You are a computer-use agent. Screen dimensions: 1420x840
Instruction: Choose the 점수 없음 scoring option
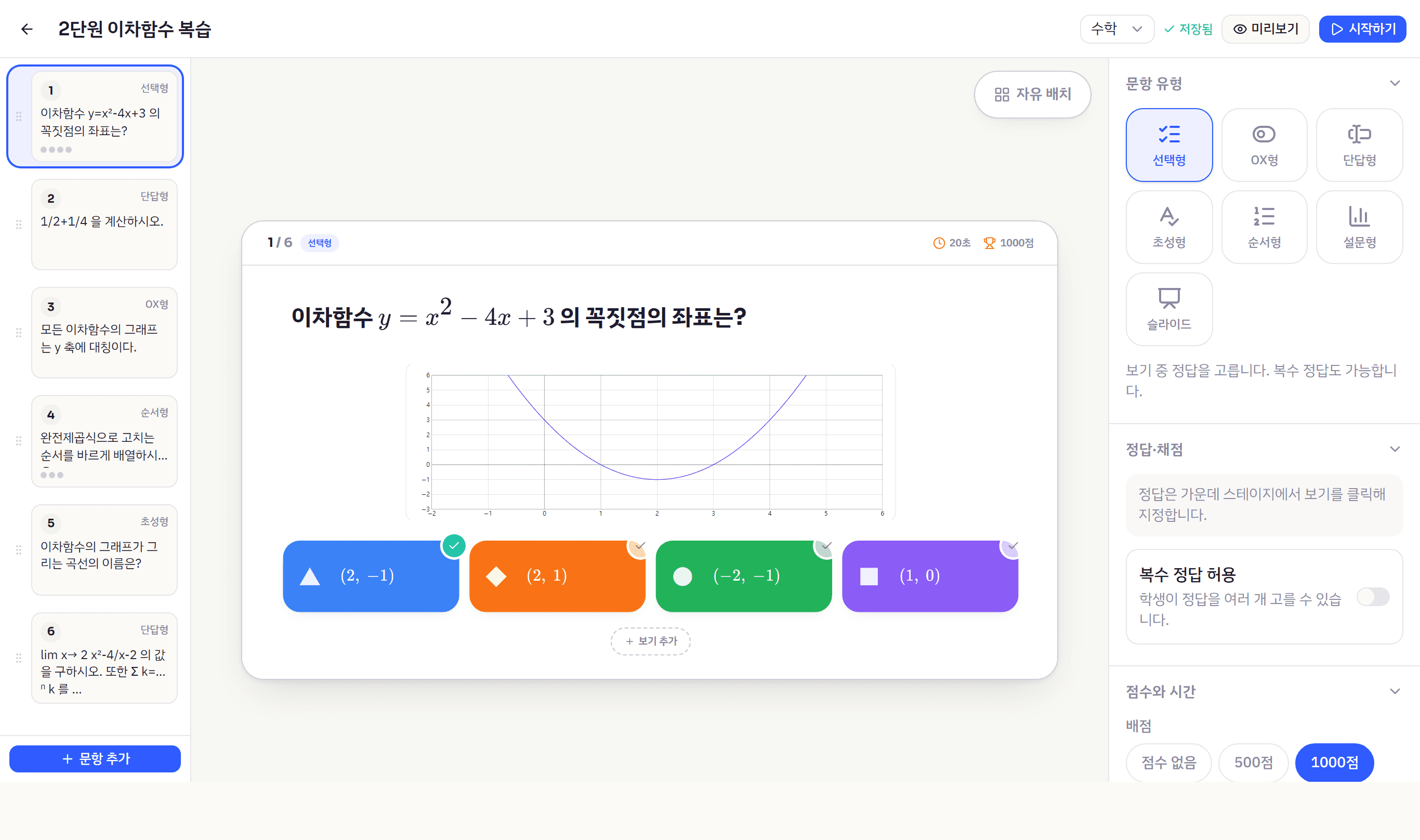click(x=1169, y=763)
